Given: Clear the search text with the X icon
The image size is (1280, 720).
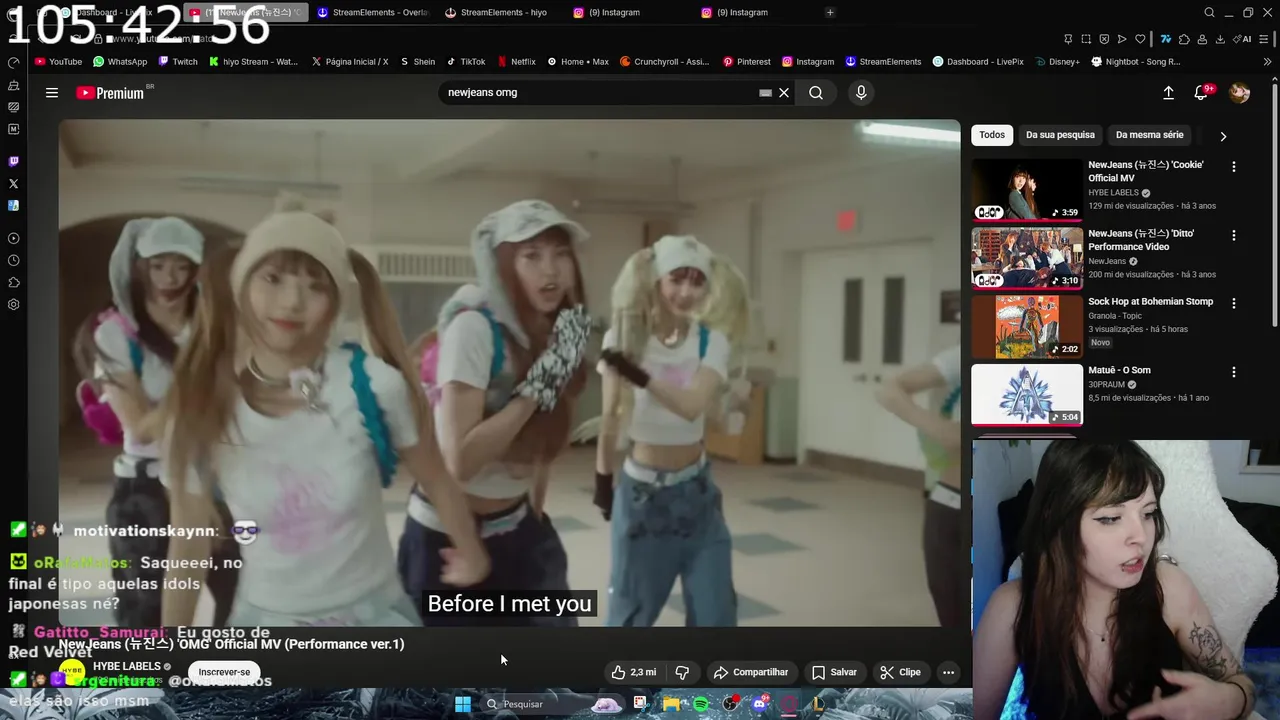Looking at the screenshot, I should click(784, 93).
